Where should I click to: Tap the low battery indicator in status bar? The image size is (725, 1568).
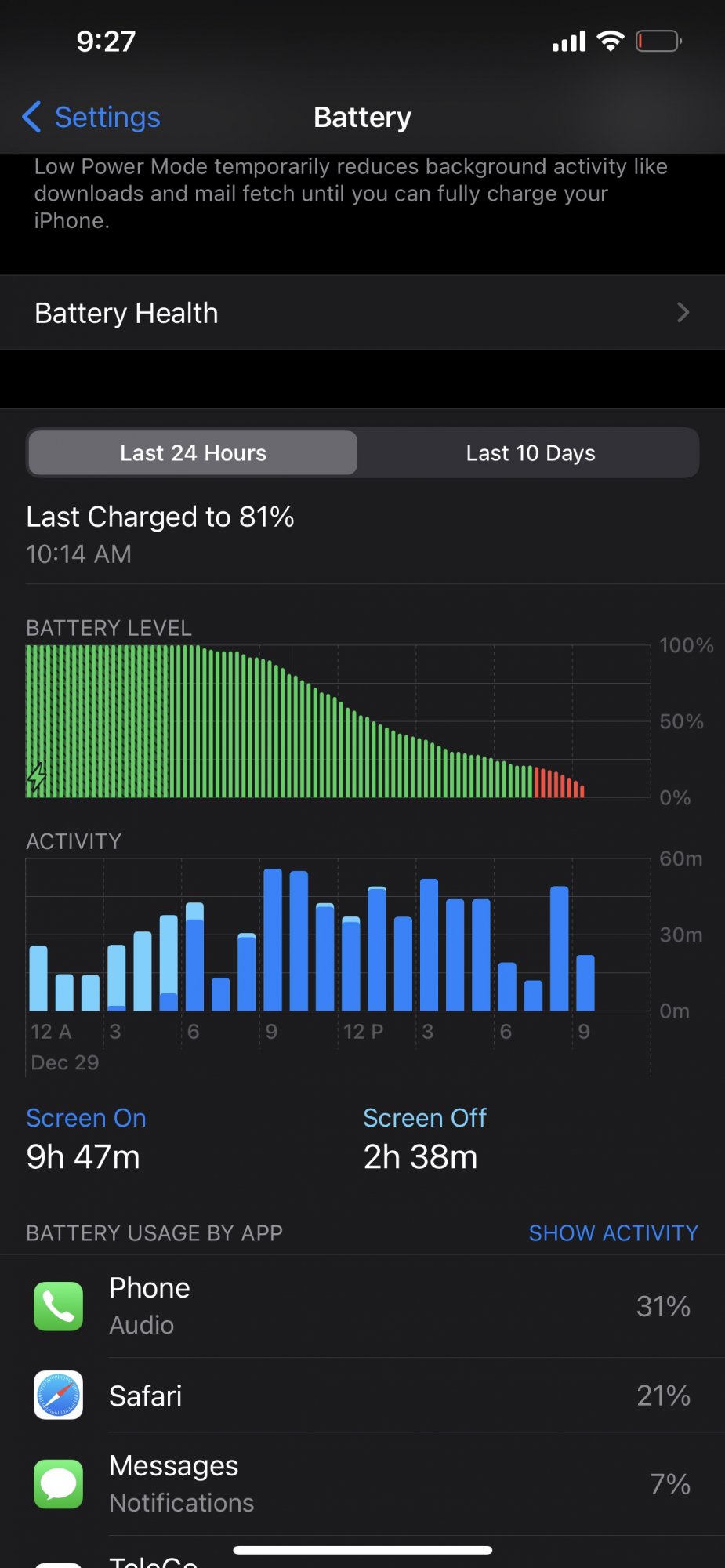pyautogui.click(x=658, y=41)
